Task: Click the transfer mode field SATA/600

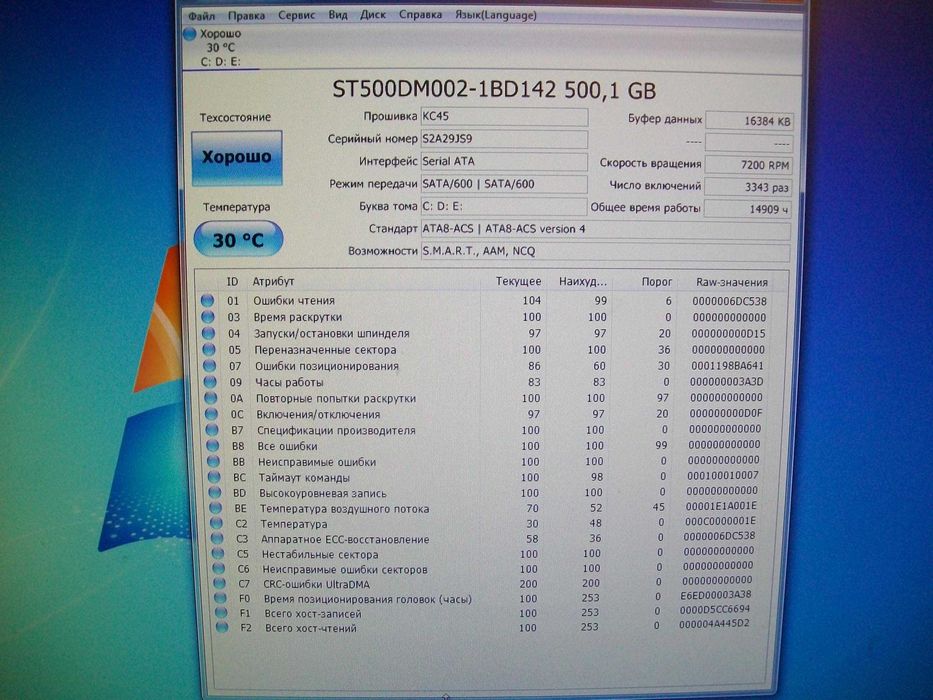Action: click(x=504, y=184)
